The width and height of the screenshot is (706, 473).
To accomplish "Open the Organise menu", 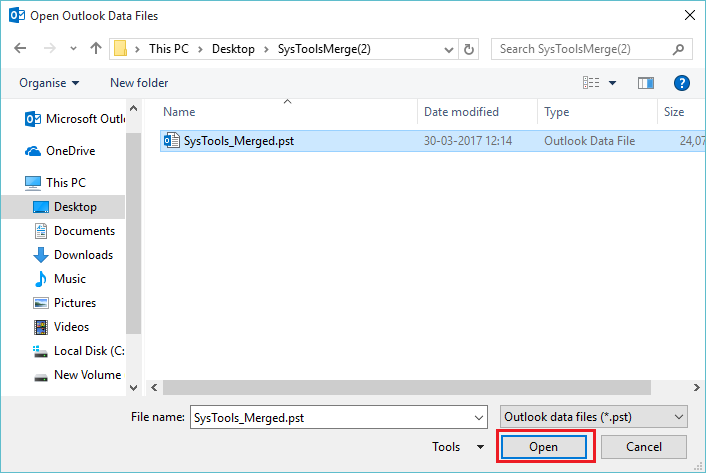I will (x=49, y=83).
